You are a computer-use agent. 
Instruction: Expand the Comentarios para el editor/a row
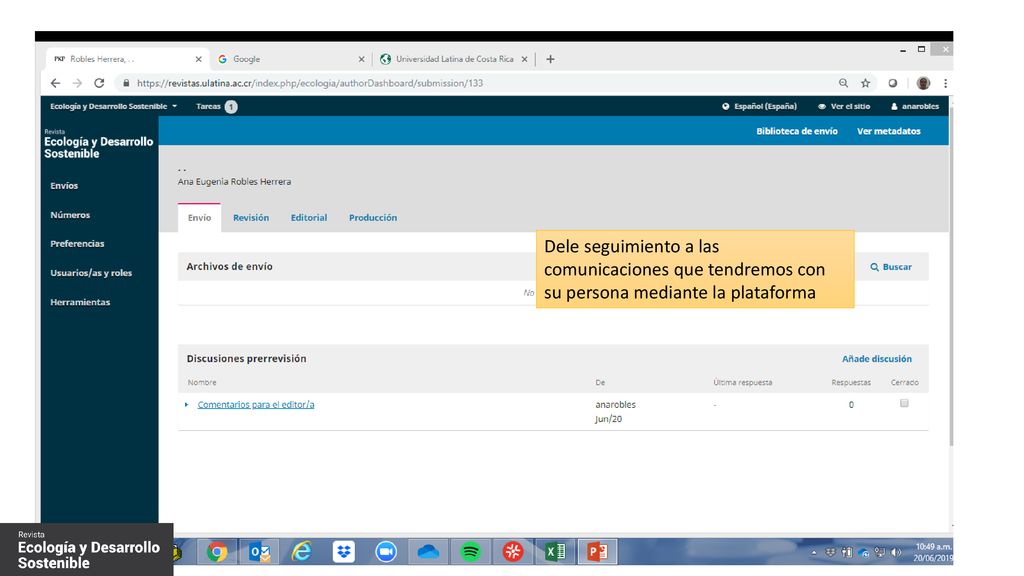[x=186, y=405]
